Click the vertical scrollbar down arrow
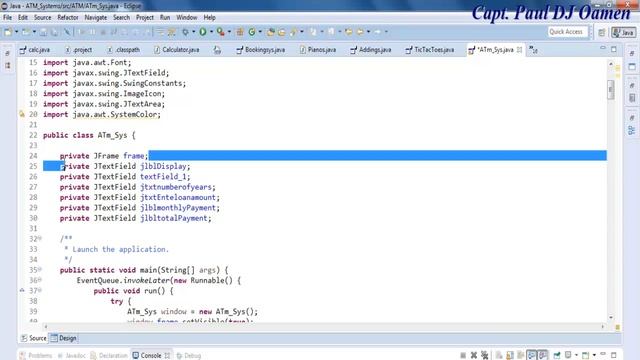Viewport: 640px width, 360px height. [x=611, y=318]
